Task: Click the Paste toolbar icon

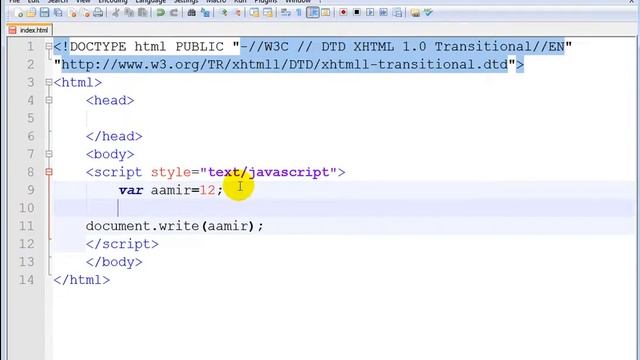Action: pyautogui.click(x=142, y=13)
